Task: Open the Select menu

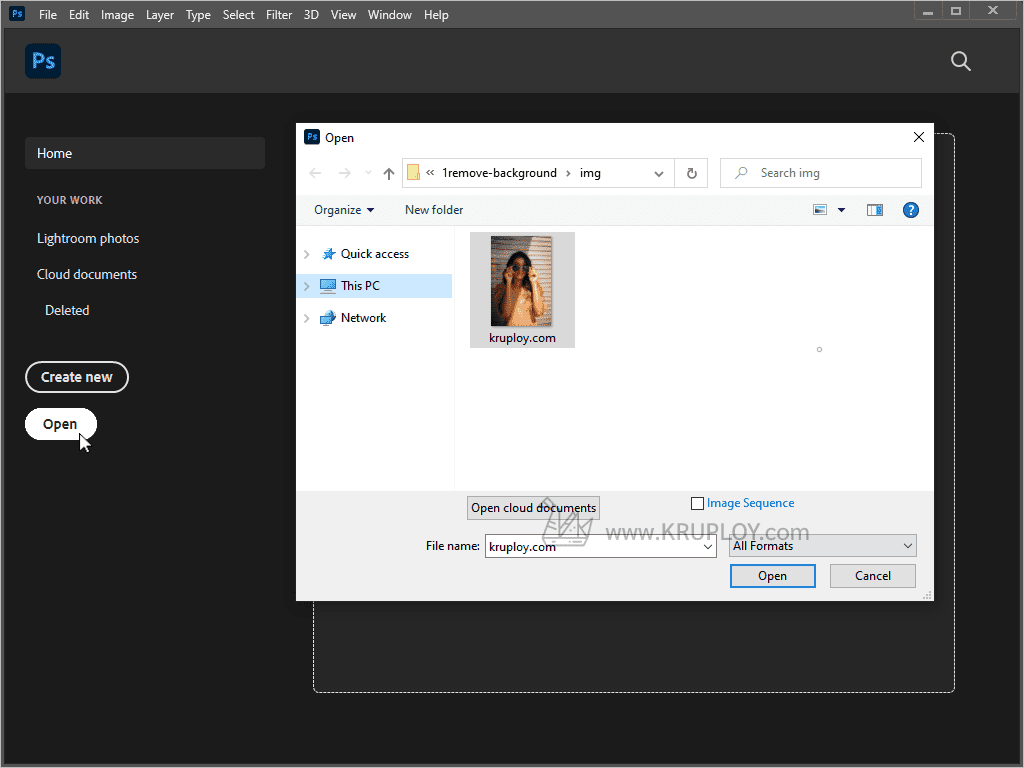Action: tap(238, 14)
